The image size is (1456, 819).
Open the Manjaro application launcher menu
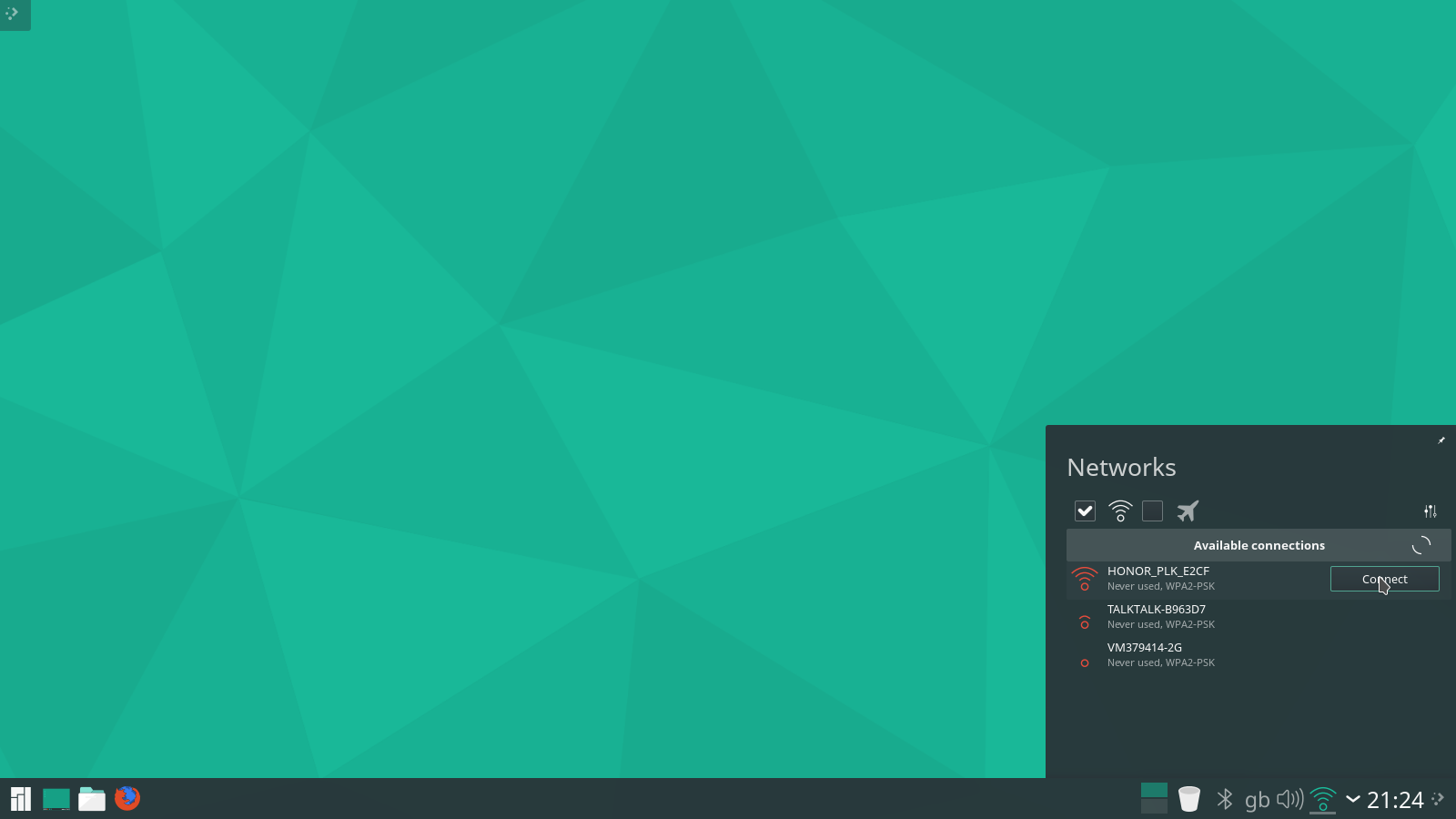pyautogui.click(x=20, y=799)
